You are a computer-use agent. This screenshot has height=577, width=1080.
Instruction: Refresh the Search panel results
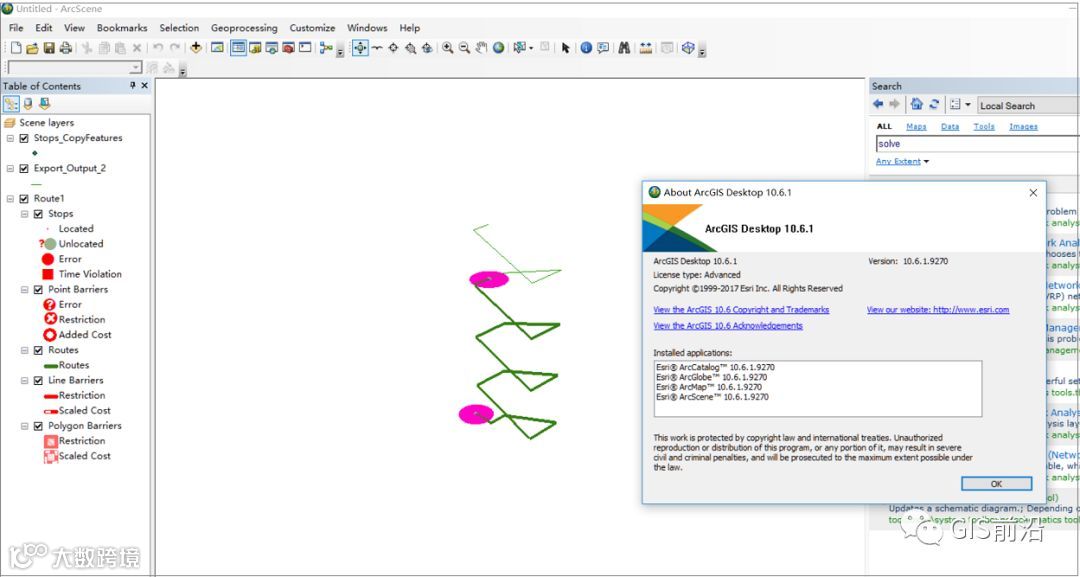(934, 105)
